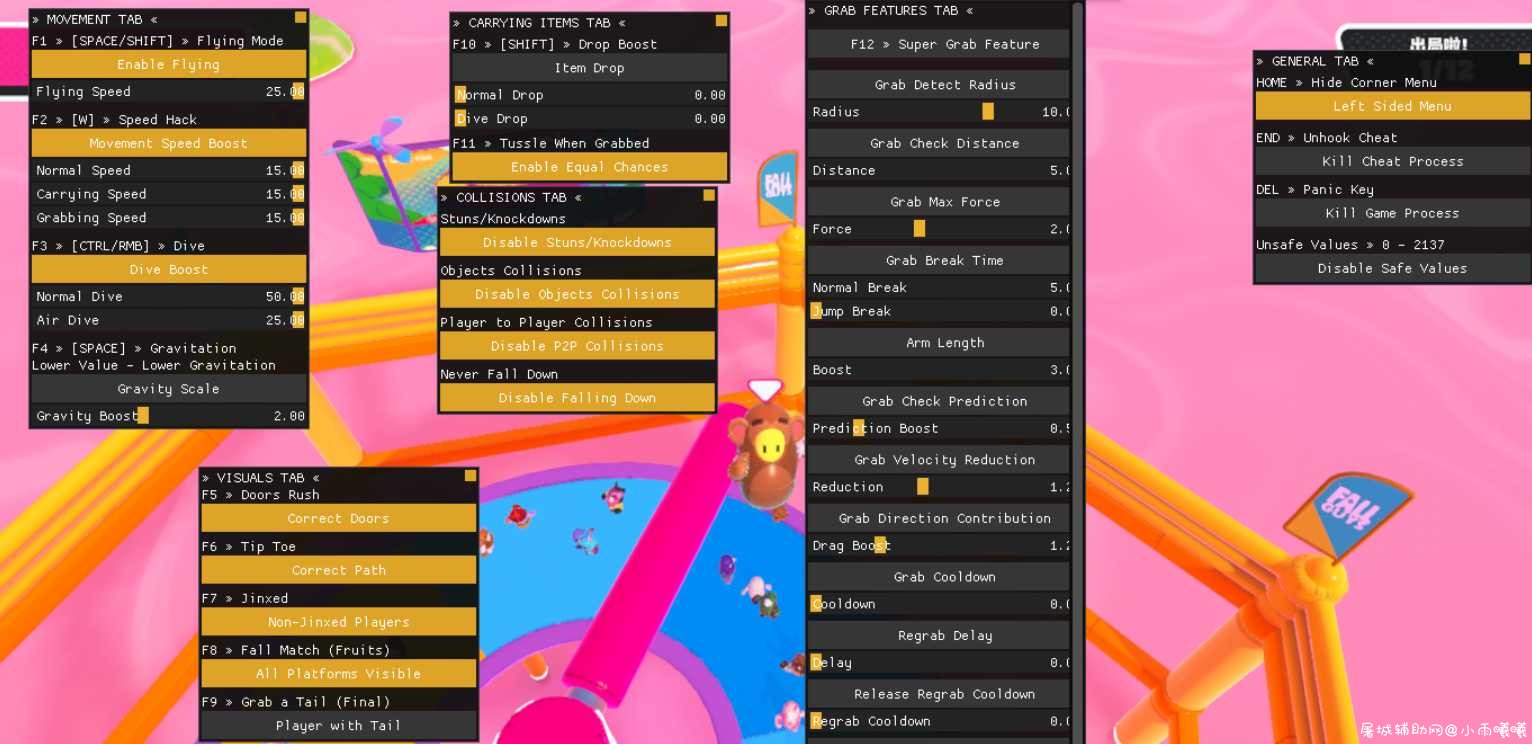Collapse the General Tab yellow square
This screenshot has width=1532, height=744.
1524,59
